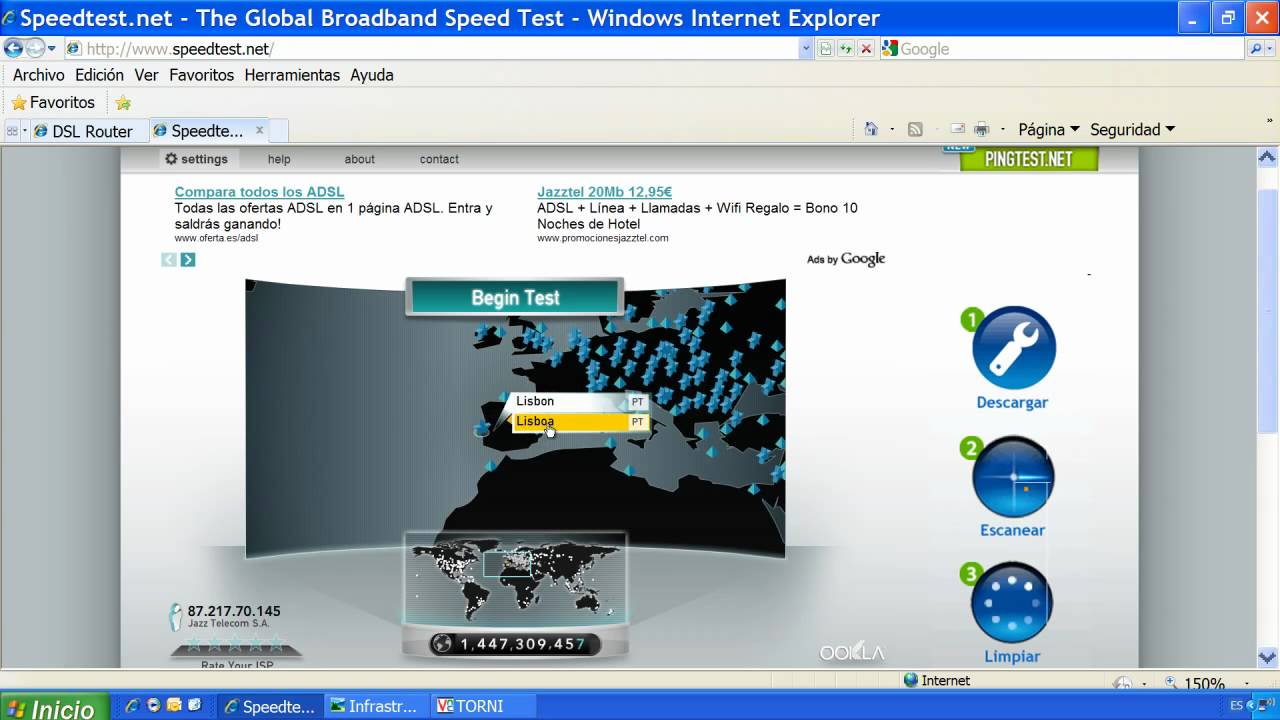
Task: Open the Herramientas menu
Action: coord(292,75)
